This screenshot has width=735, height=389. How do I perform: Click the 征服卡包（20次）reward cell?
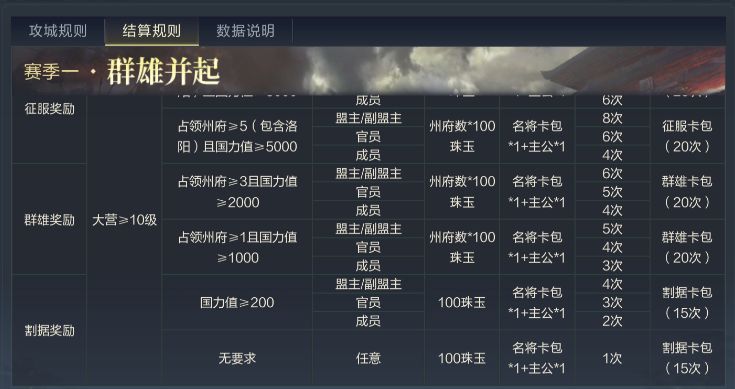tap(687, 136)
